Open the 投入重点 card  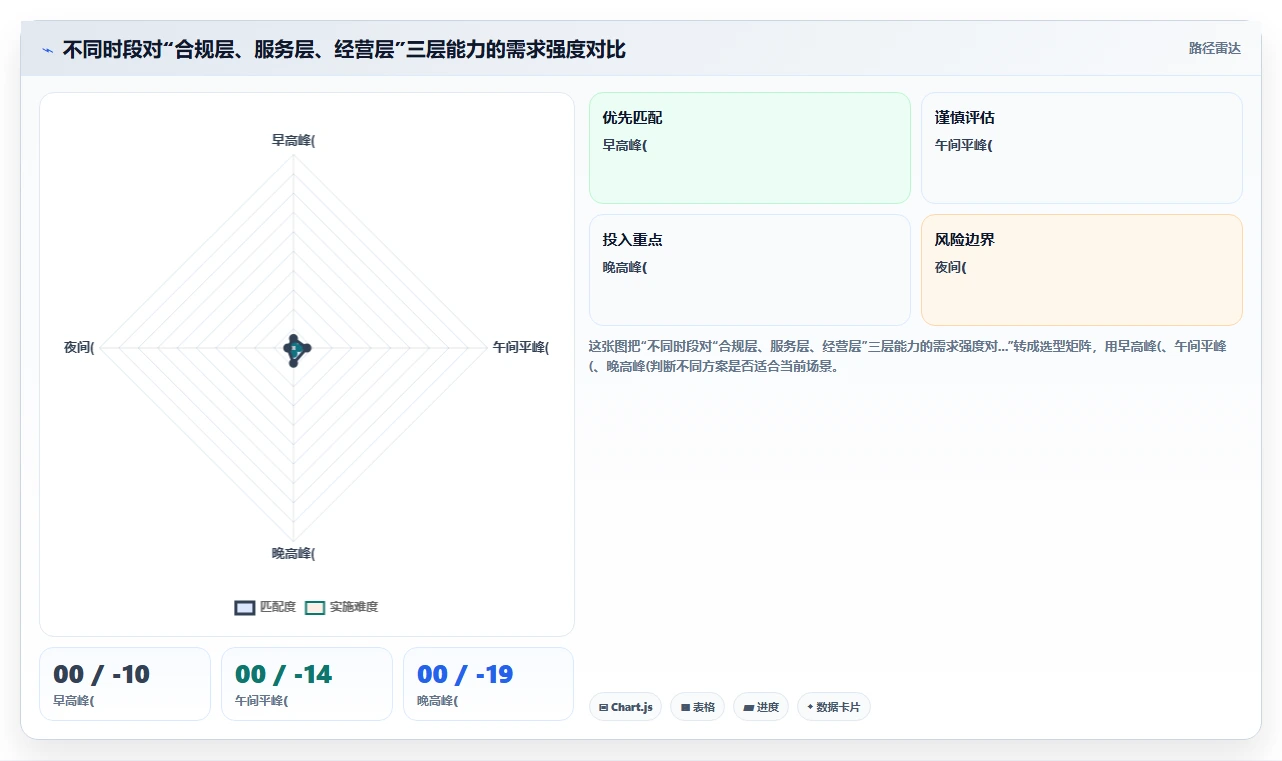[x=750, y=270]
